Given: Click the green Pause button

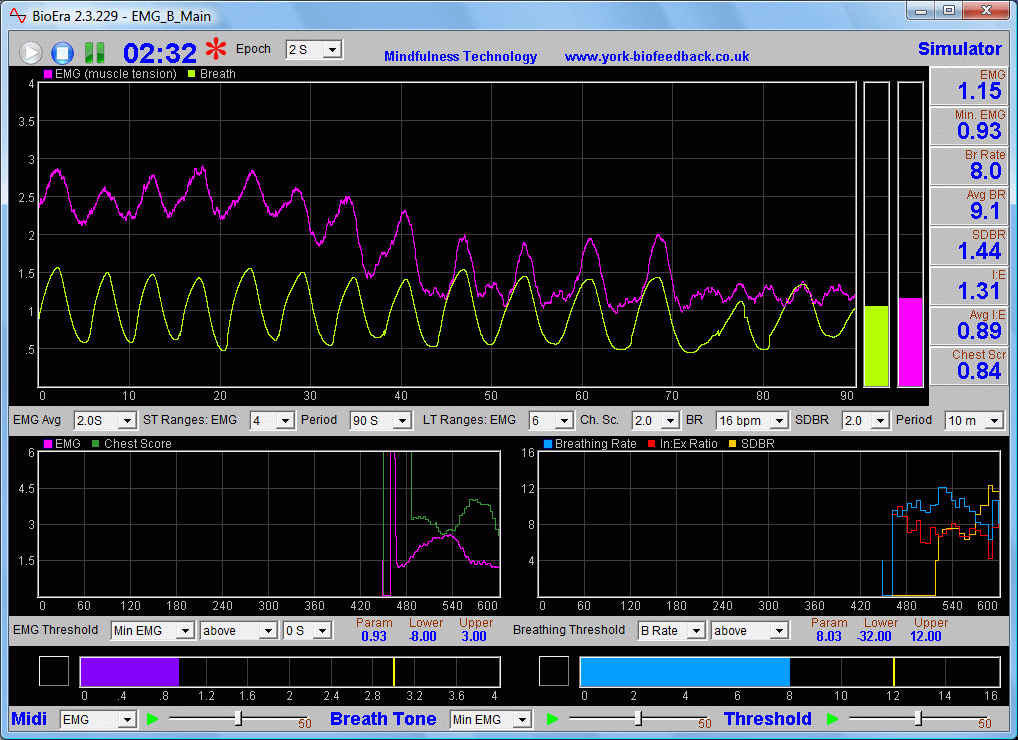Looking at the screenshot, I should pyautogui.click(x=95, y=53).
